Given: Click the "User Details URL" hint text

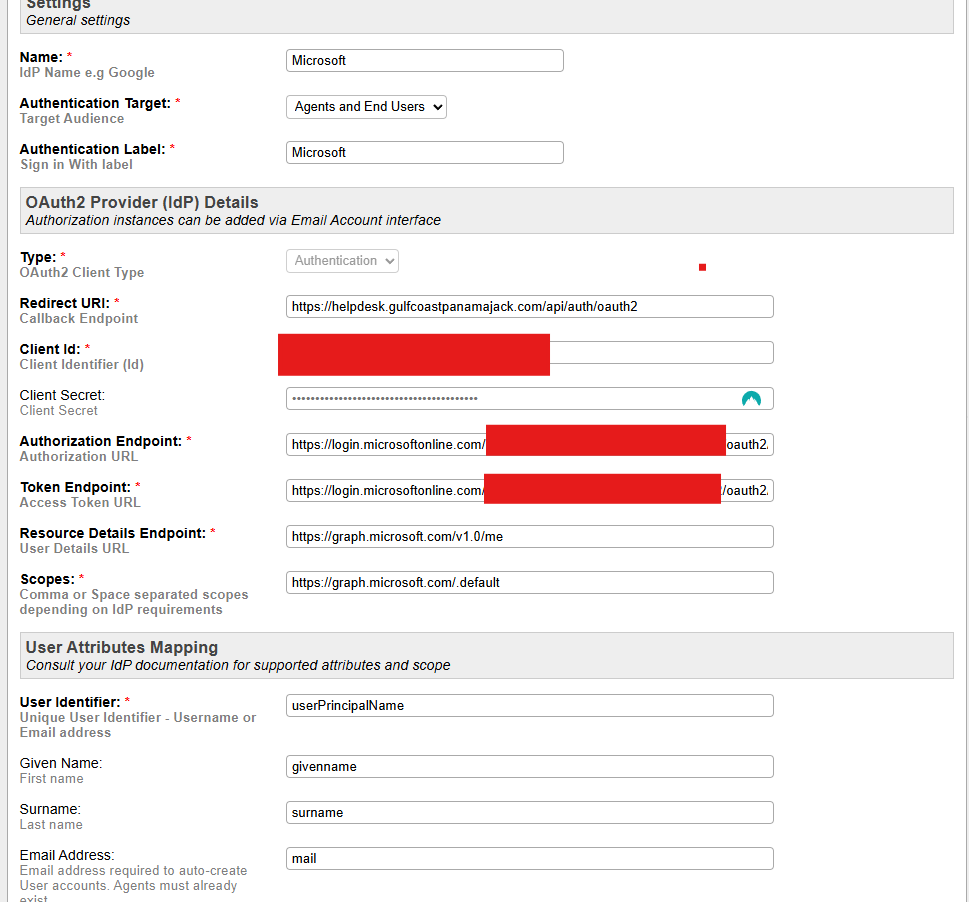Looking at the screenshot, I should tap(74, 549).
